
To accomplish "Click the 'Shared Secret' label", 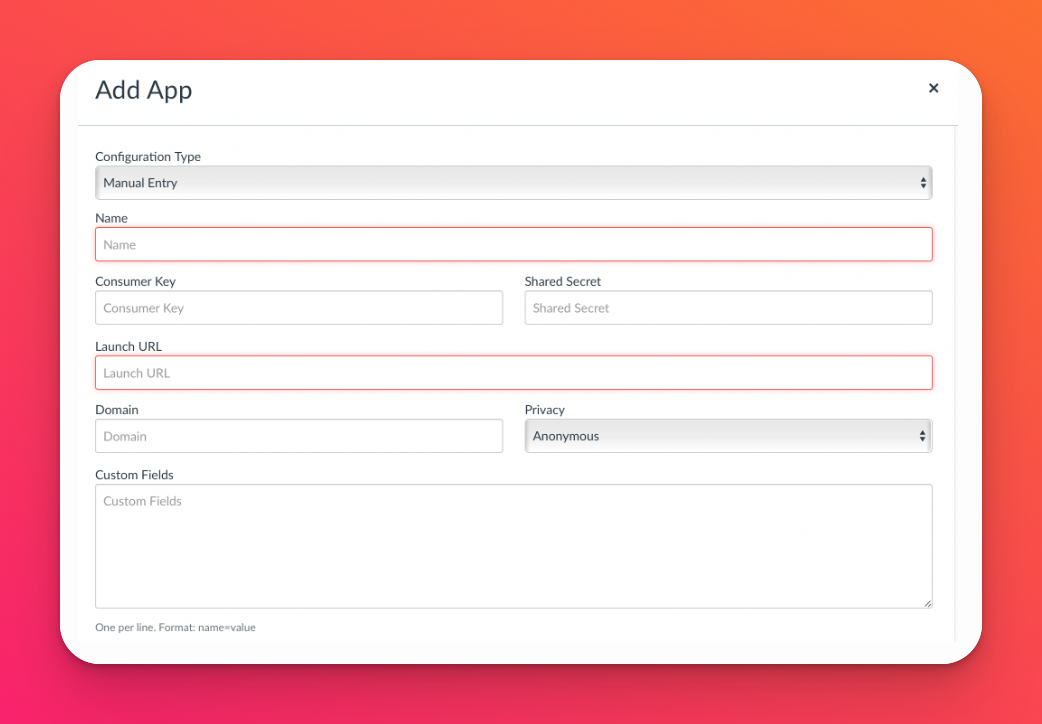I will 562,281.
